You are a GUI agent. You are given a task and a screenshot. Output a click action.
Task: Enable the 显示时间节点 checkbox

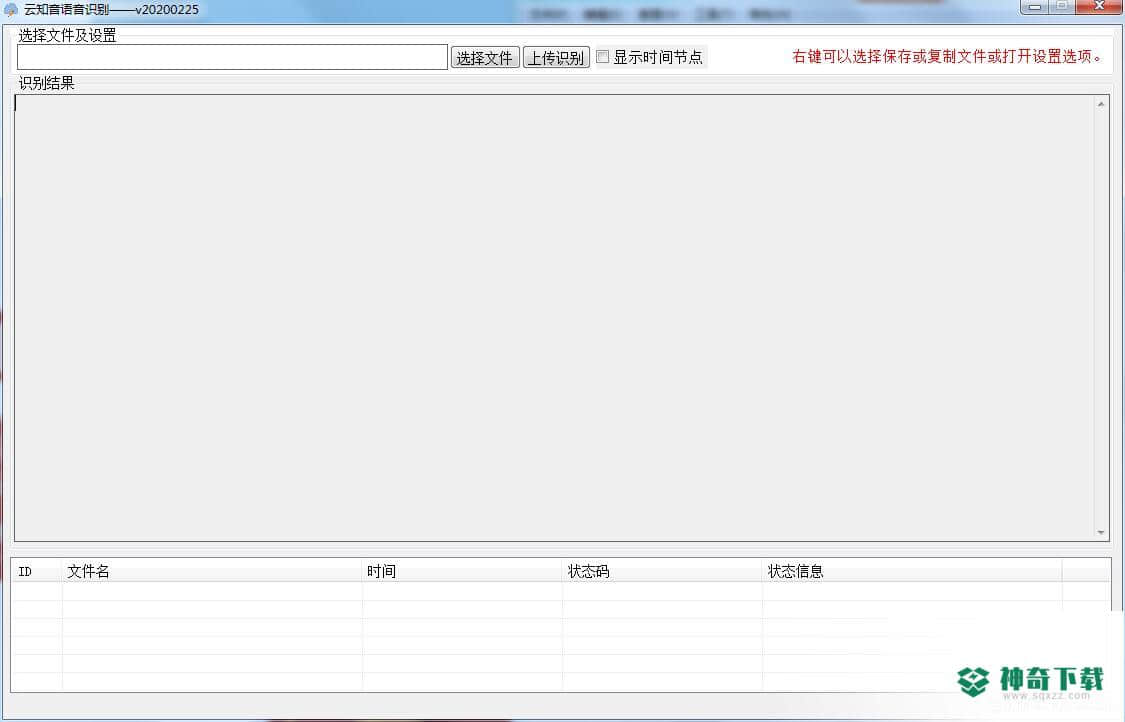click(x=603, y=57)
